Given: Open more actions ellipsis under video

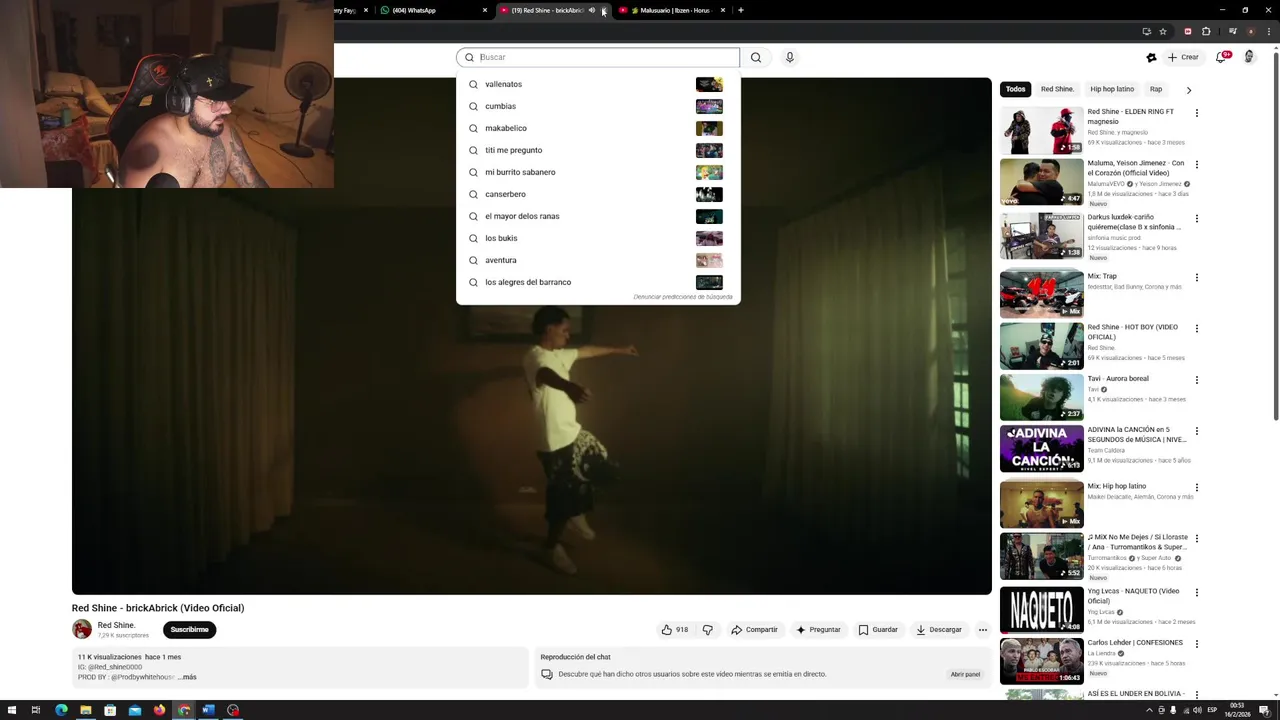Looking at the screenshot, I should 982,630.
